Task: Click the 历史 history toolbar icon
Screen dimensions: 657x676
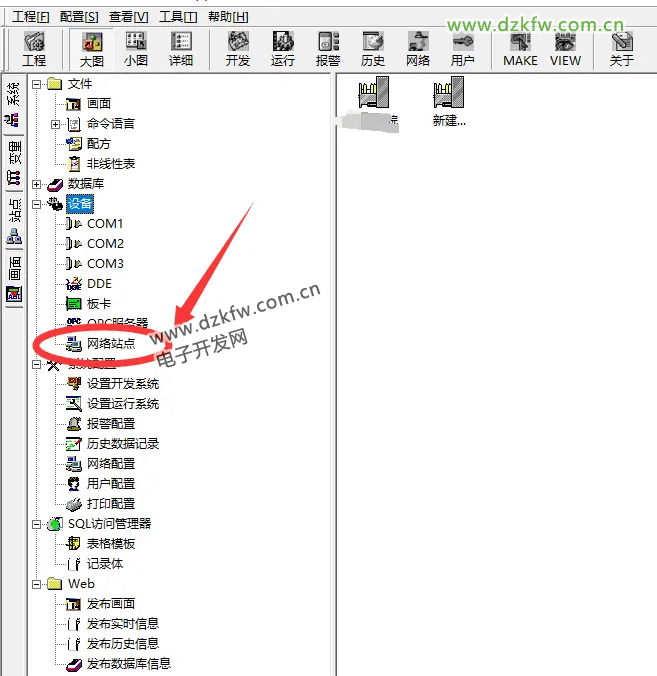Action: pyautogui.click(x=373, y=48)
